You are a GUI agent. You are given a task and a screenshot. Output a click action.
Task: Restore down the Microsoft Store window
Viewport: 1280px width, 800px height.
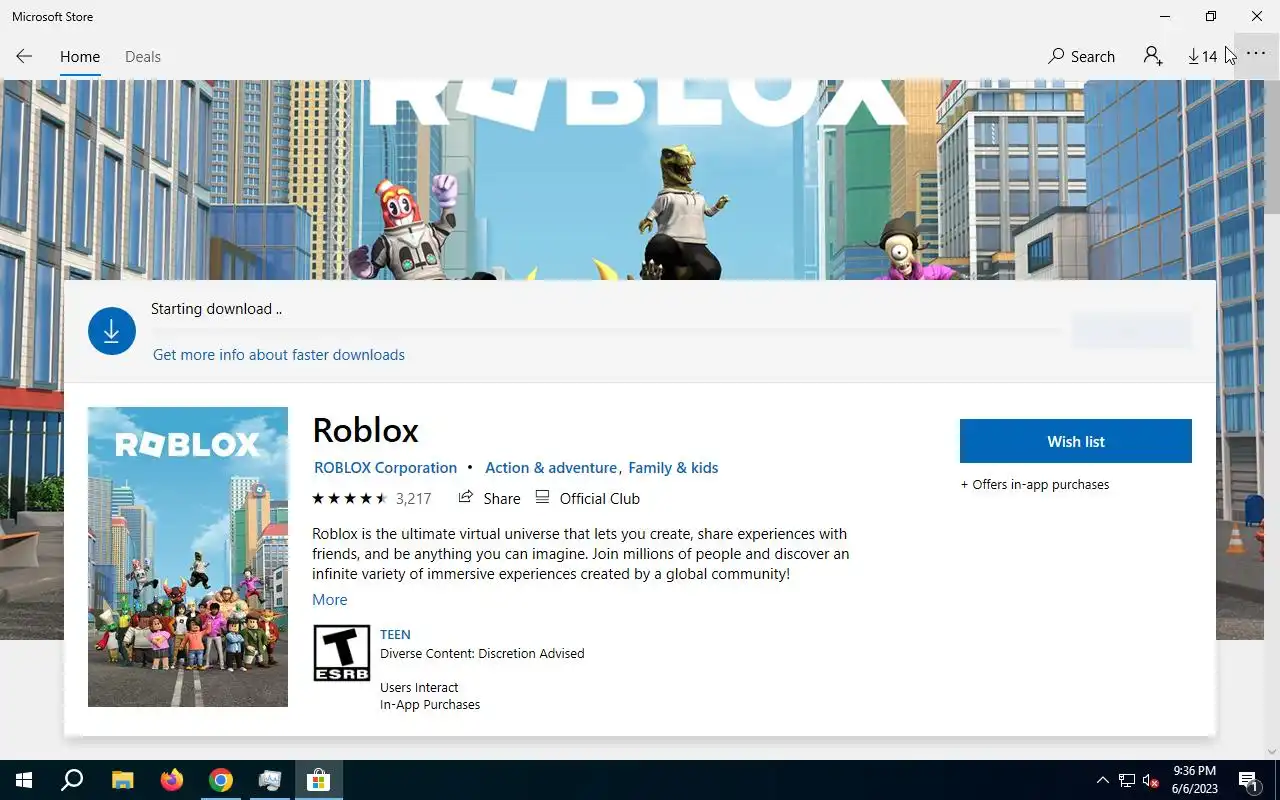tap(1211, 16)
